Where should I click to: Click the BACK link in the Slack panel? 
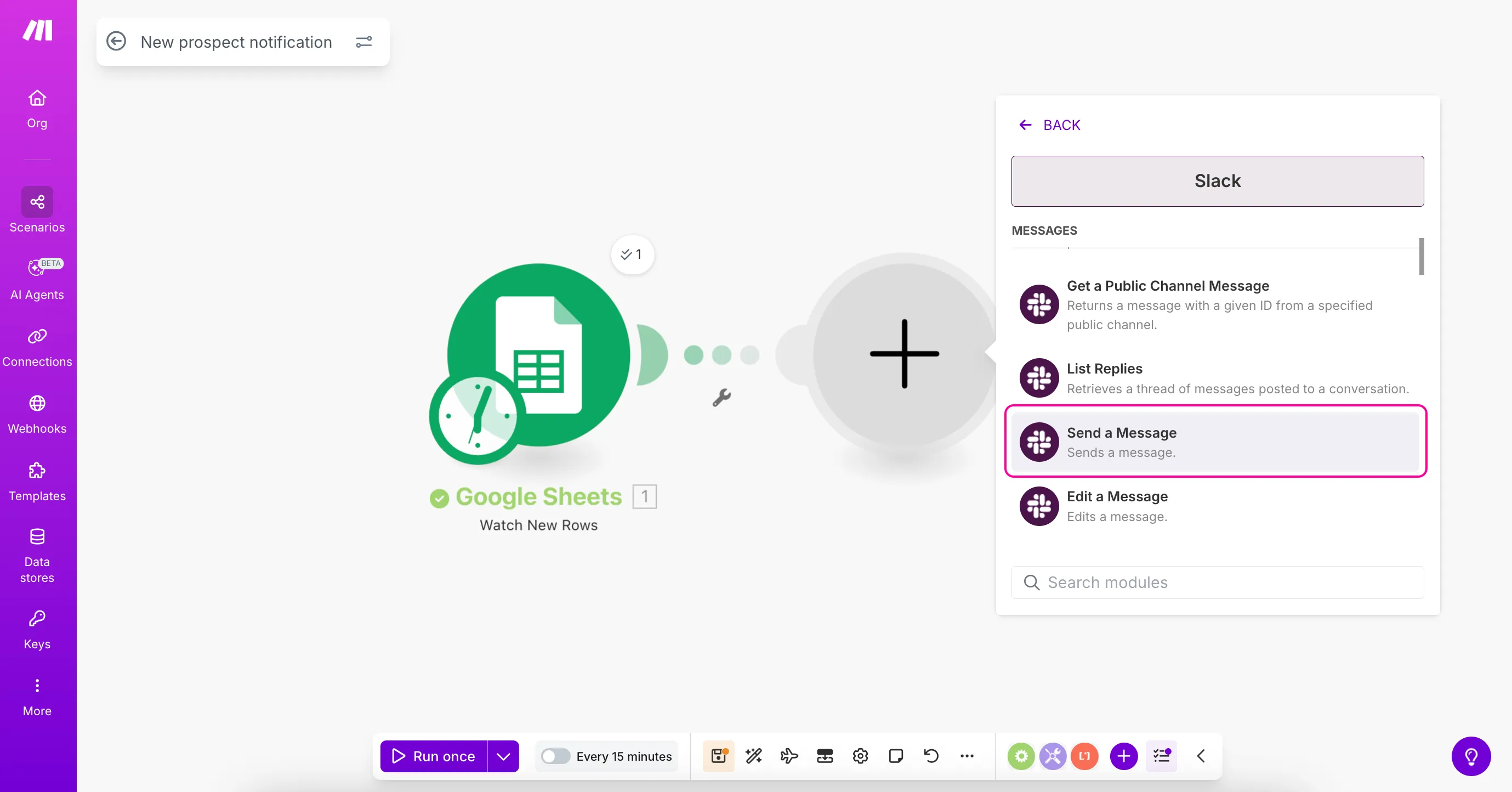tap(1050, 125)
